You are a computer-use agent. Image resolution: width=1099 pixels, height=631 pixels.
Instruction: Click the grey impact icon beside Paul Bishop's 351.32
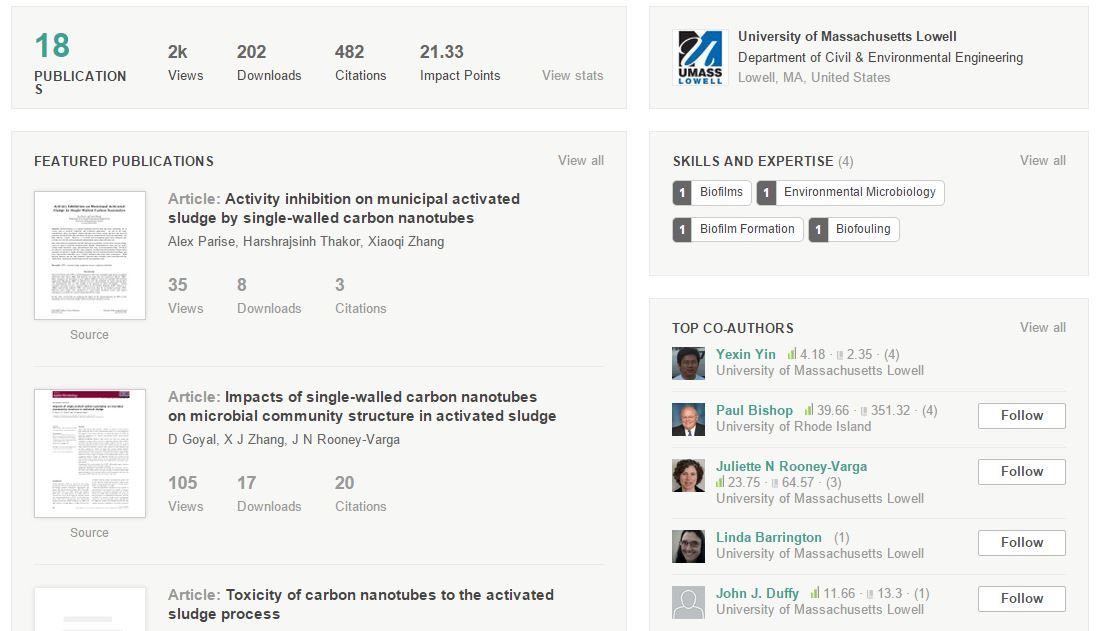tap(864, 412)
